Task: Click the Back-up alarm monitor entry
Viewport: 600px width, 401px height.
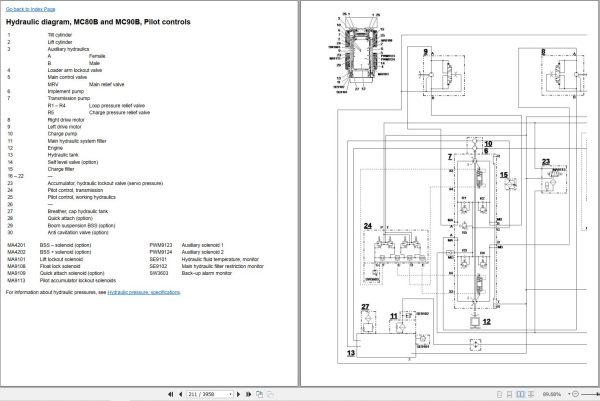Action: (207, 273)
